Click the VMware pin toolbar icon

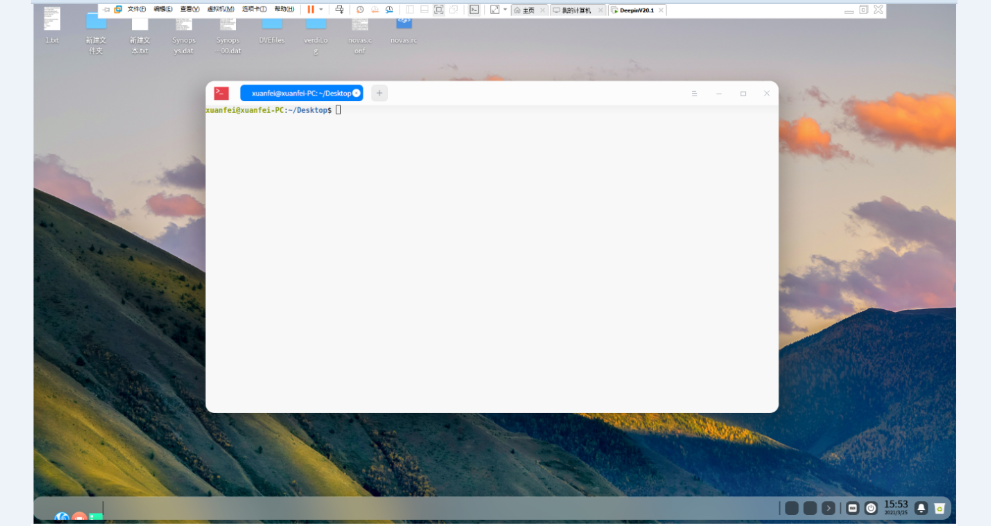tap(106, 9)
